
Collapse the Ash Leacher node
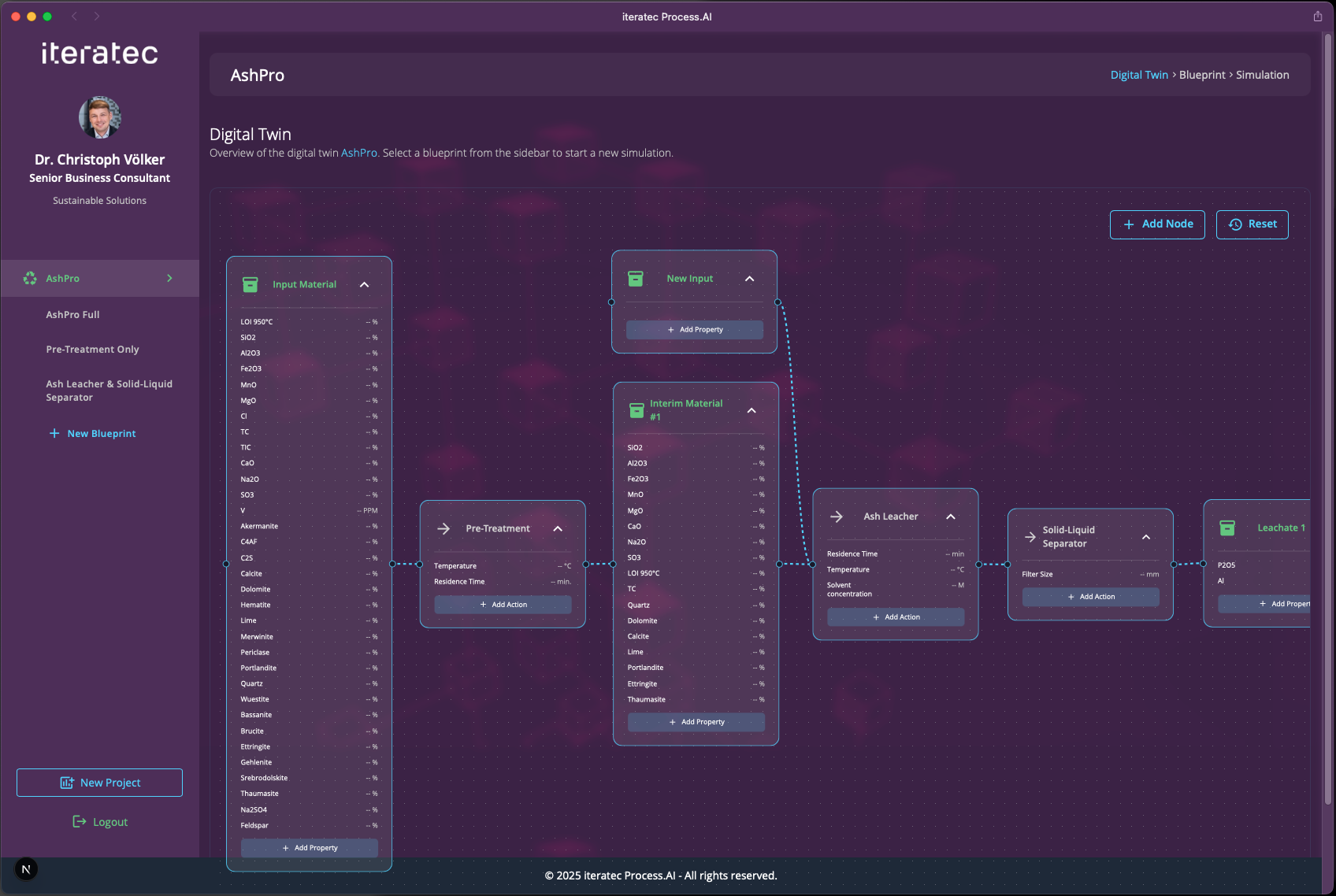(951, 516)
